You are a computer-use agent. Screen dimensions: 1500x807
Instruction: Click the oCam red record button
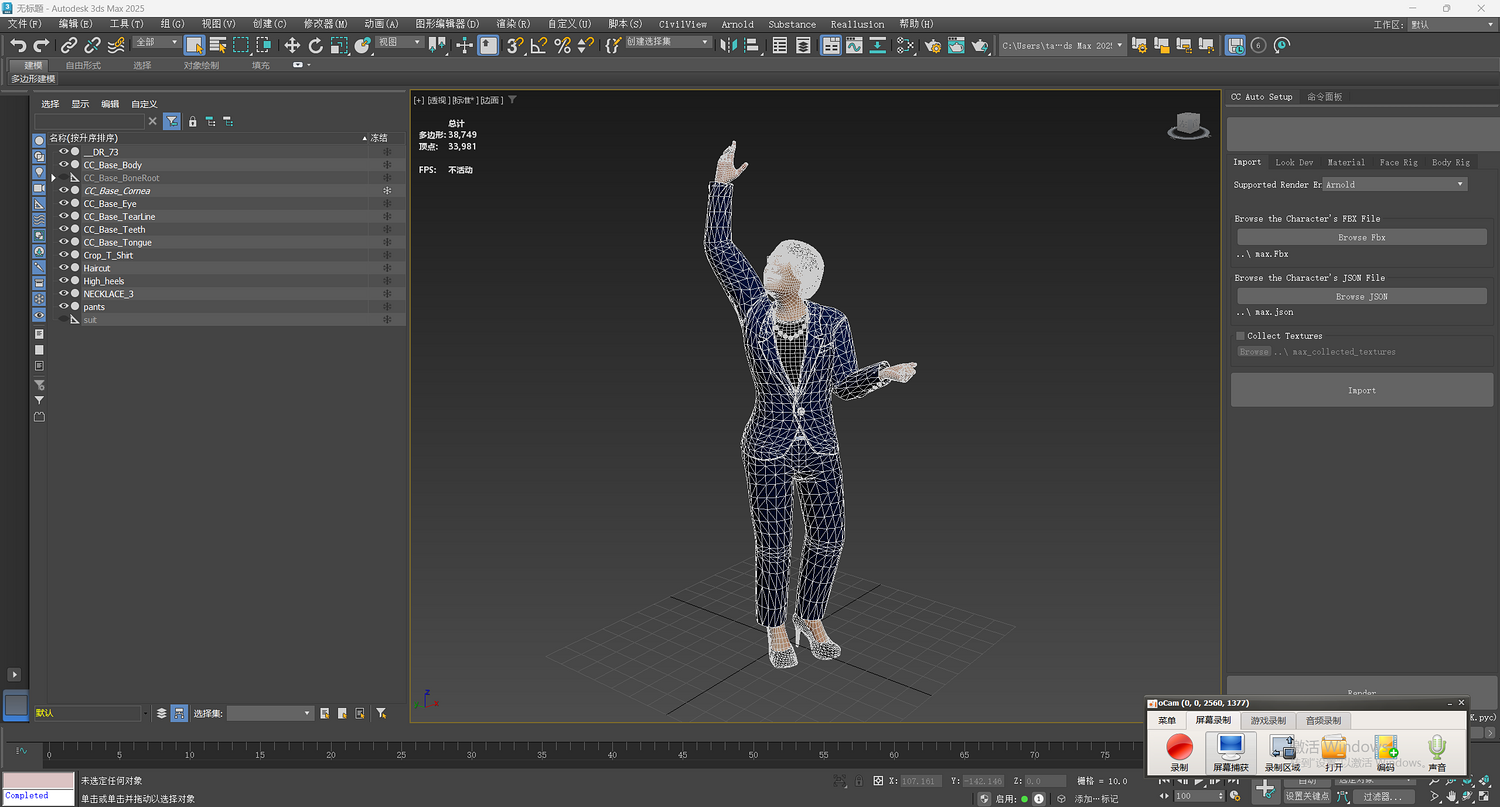coord(1179,747)
